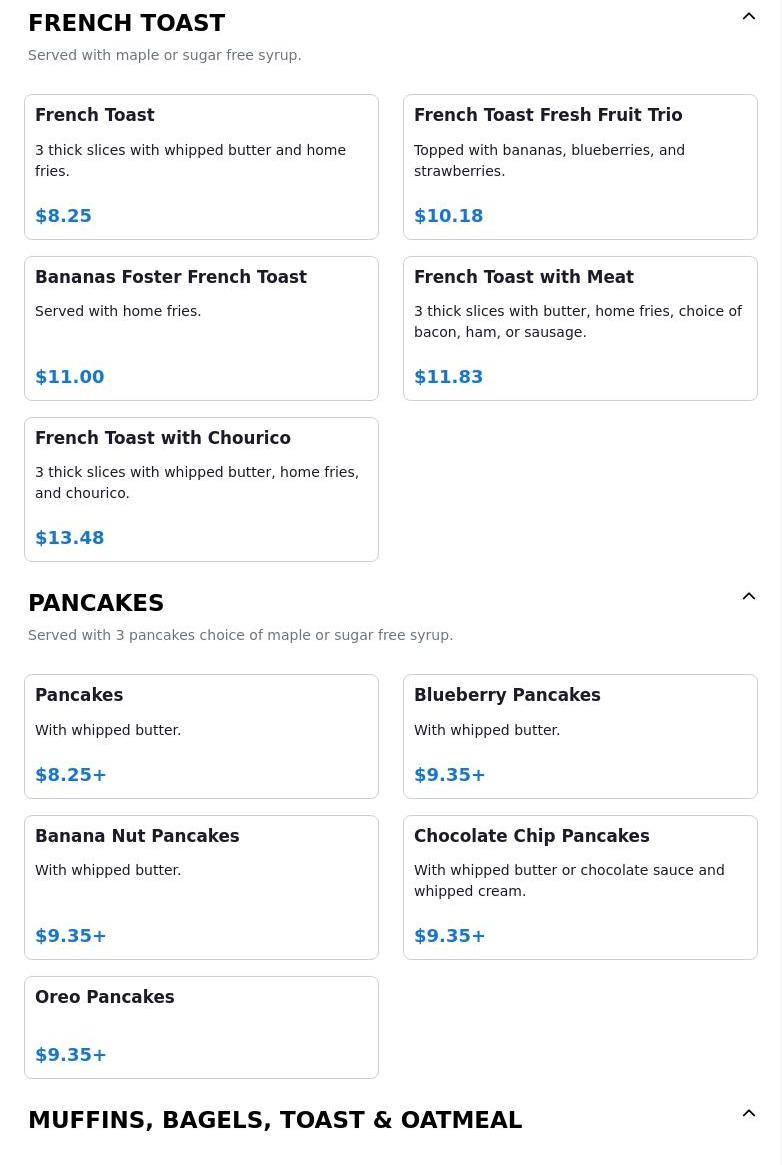Screen dimensions: 782x1165
Task: Click the $11.00 Bananas Foster price
Action: 70,377
